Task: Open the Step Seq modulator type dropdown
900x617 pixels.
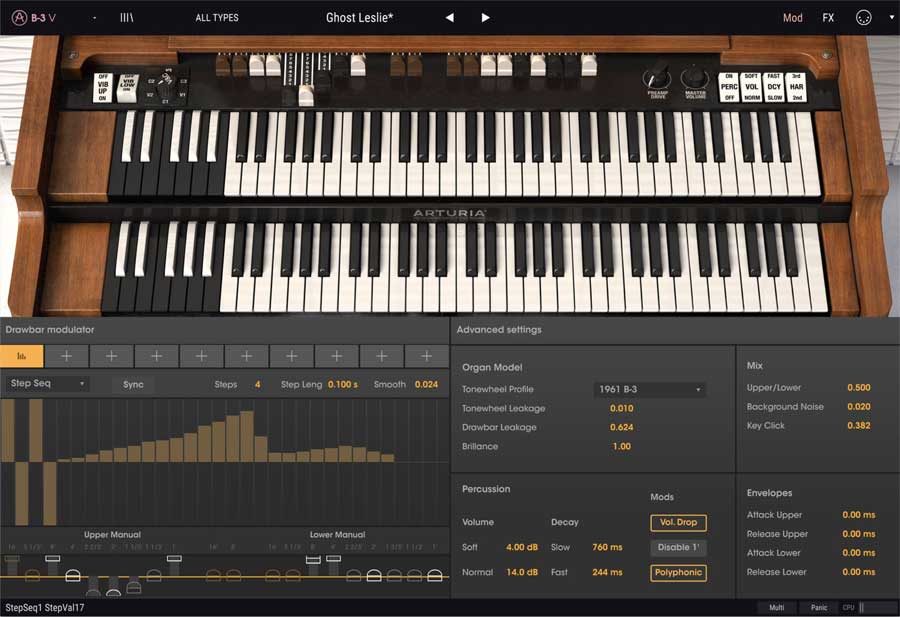Action: (47, 383)
